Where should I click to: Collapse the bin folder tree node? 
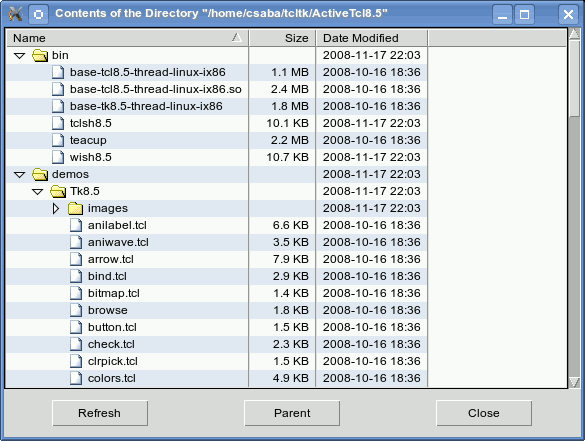[19, 56]
